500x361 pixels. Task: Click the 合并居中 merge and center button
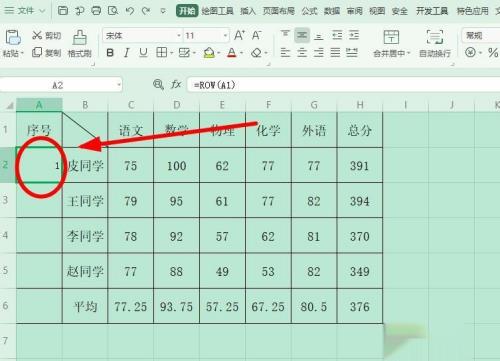pyautogui.click(x=391, y=43)
